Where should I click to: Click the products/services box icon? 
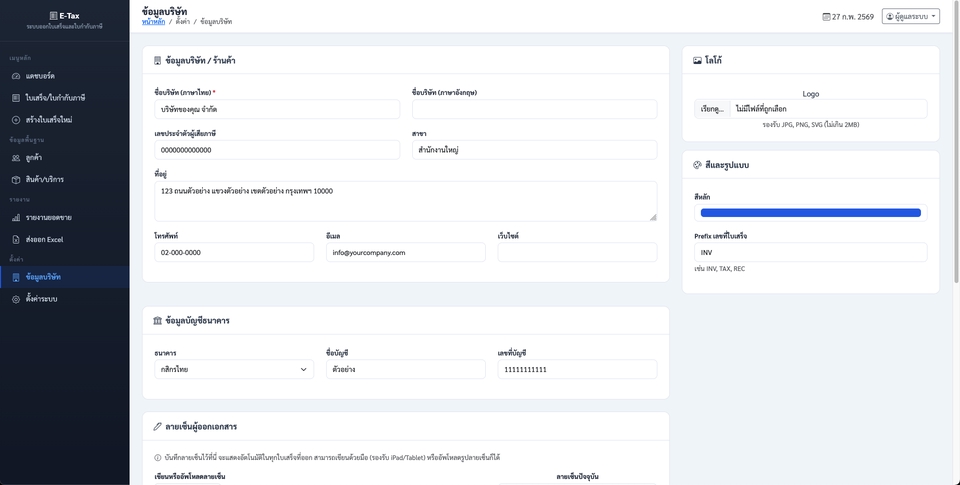click(x=16, y=179)
